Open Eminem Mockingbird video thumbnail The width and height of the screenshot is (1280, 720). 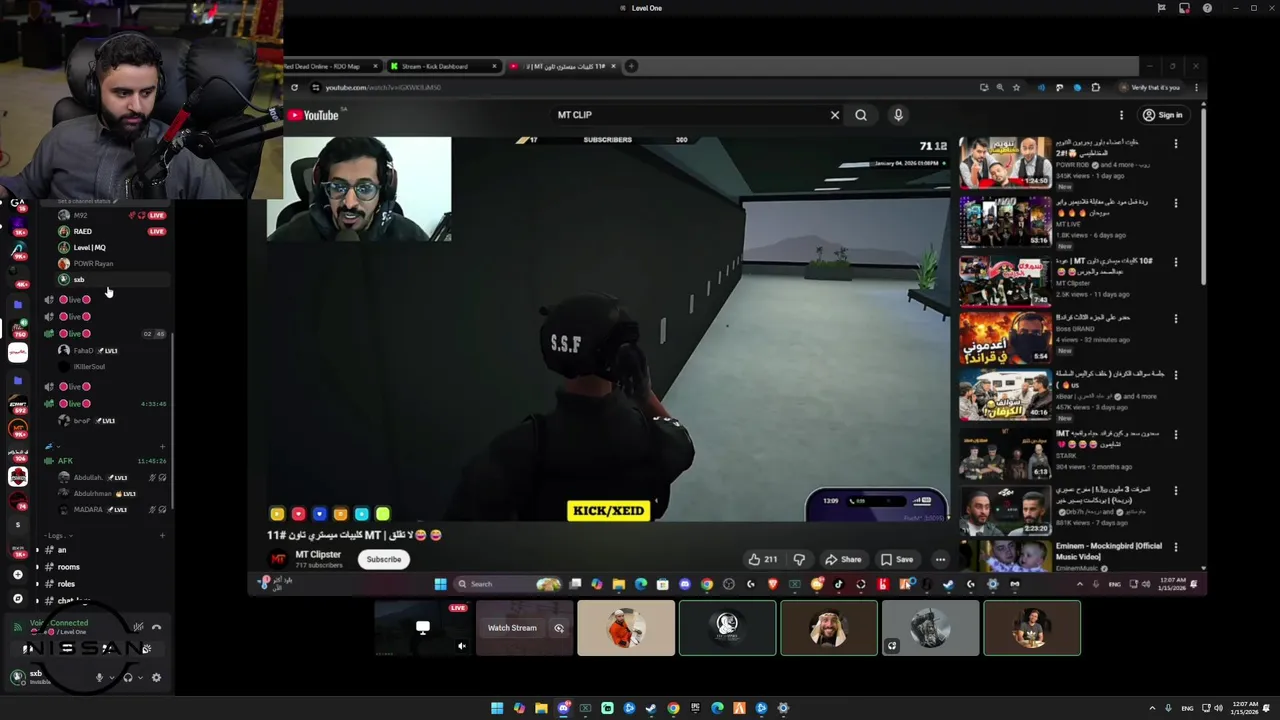[1005, 556]
